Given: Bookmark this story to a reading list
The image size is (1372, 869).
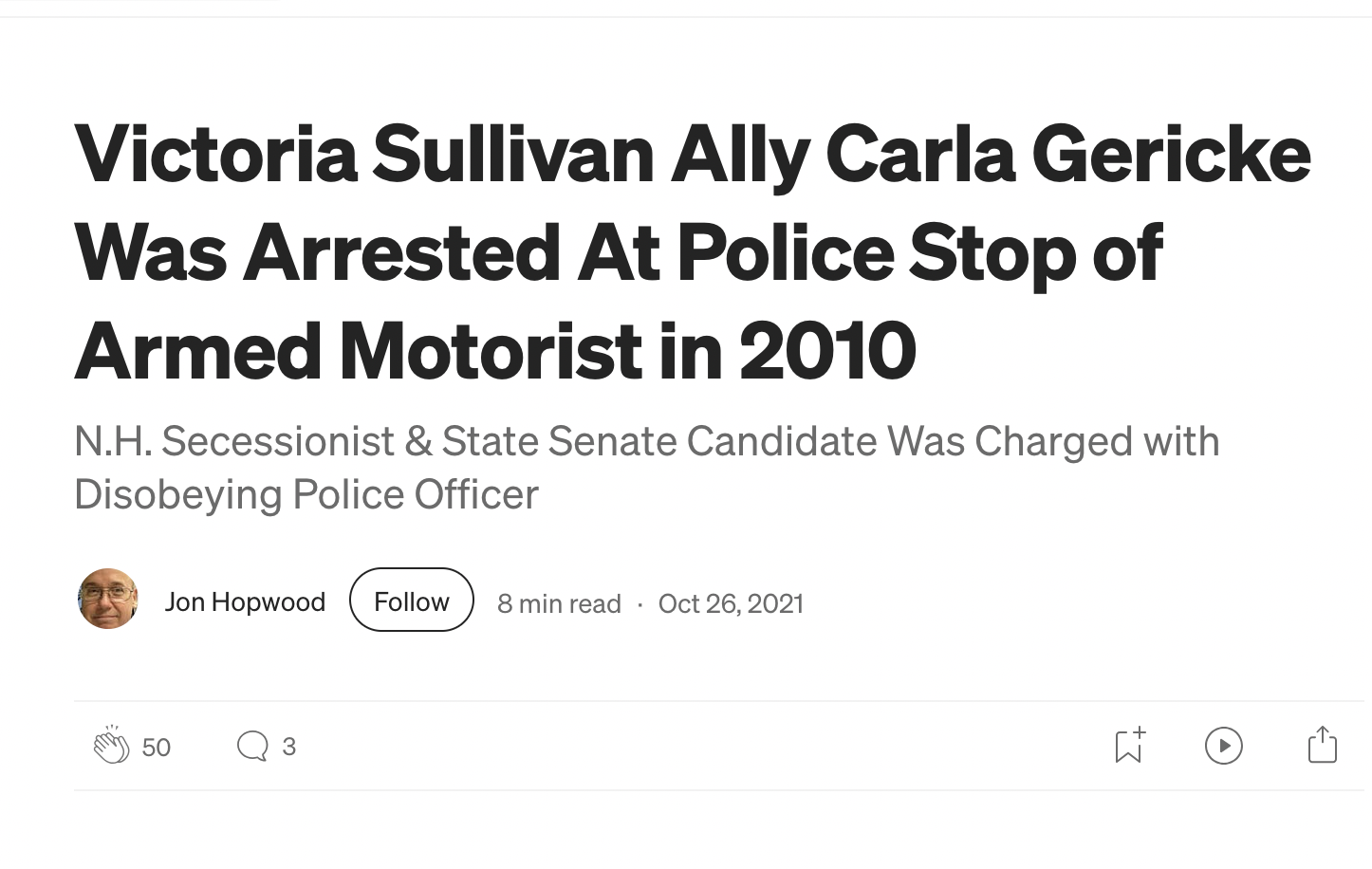Looking at the screenshot, I should point(1128,746).
